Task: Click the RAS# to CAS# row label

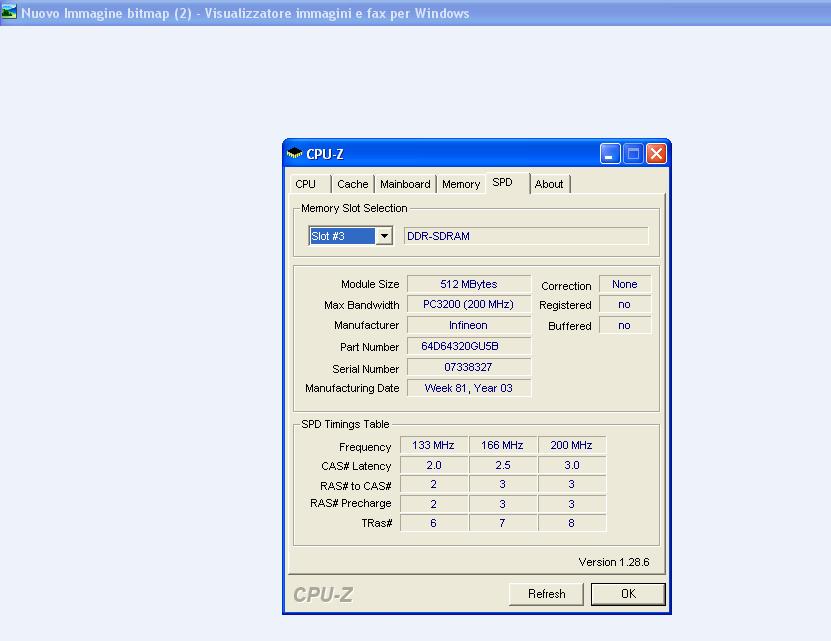Action: click(x=356, y=486)
